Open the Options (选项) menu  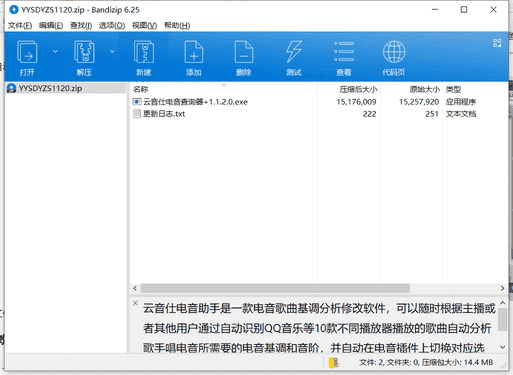pyautogui.click(x=112, y=25)
